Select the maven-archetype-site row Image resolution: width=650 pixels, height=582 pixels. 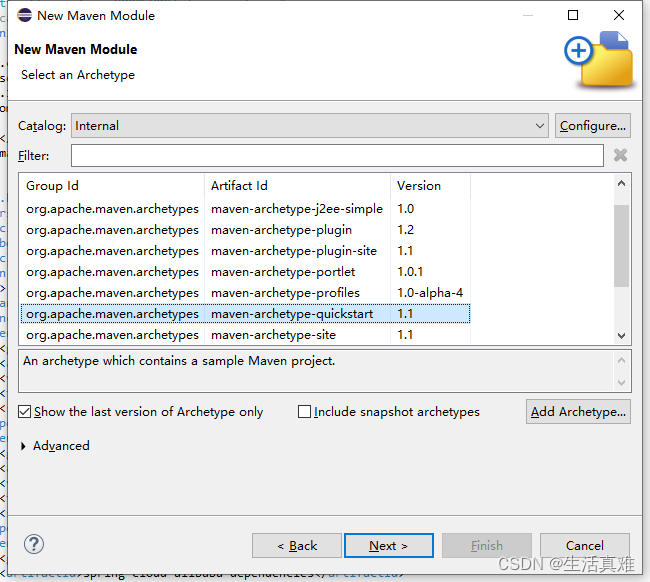pos(245,335)
